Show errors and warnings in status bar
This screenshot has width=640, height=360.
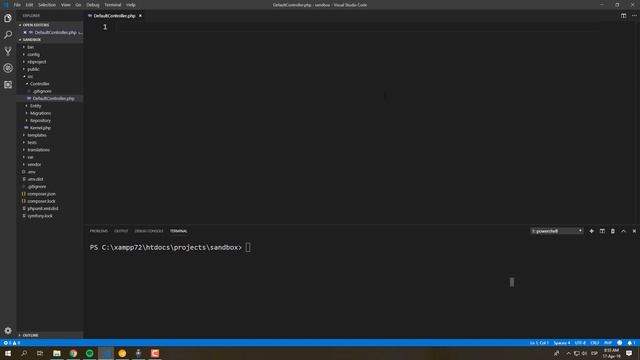pos(12,343)
